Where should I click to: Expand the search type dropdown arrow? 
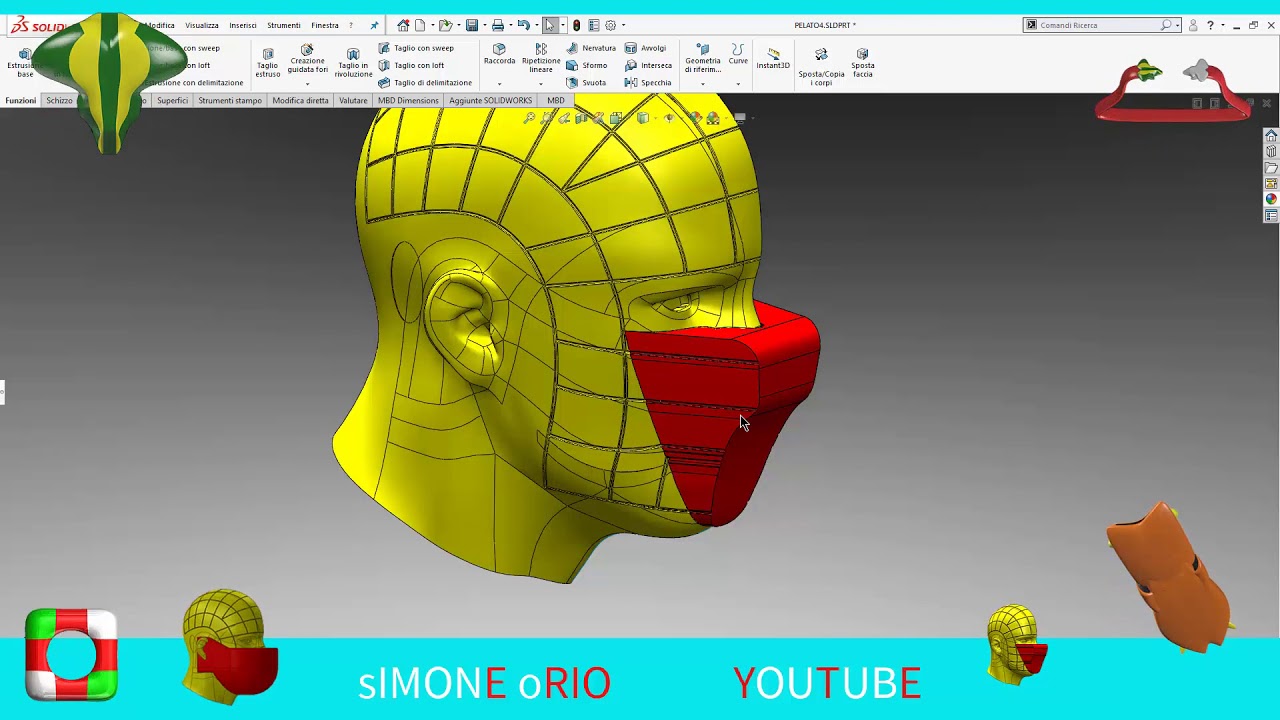click(x=1177, y=25)
